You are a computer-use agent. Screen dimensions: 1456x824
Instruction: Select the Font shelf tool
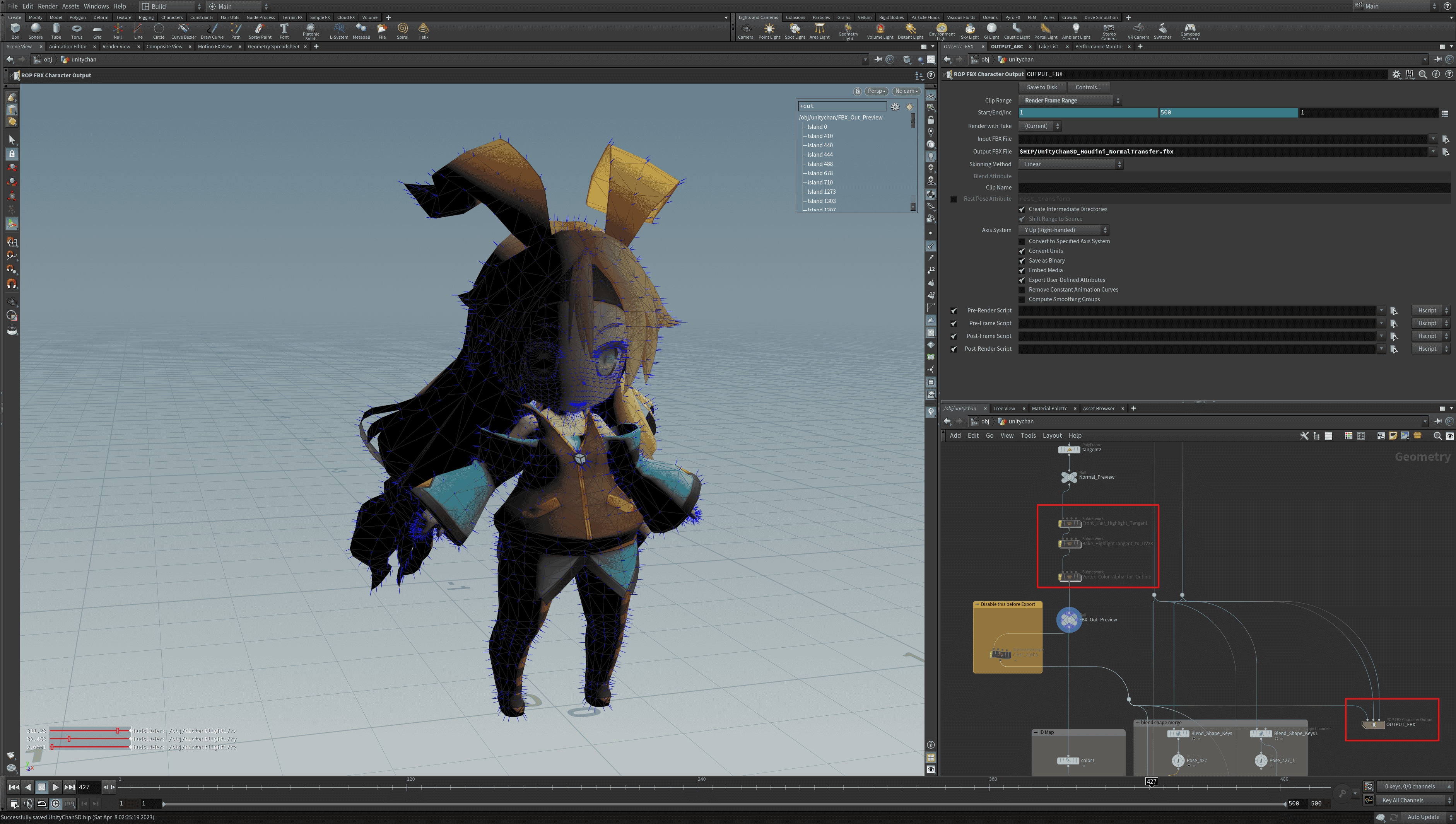point(284,31)
